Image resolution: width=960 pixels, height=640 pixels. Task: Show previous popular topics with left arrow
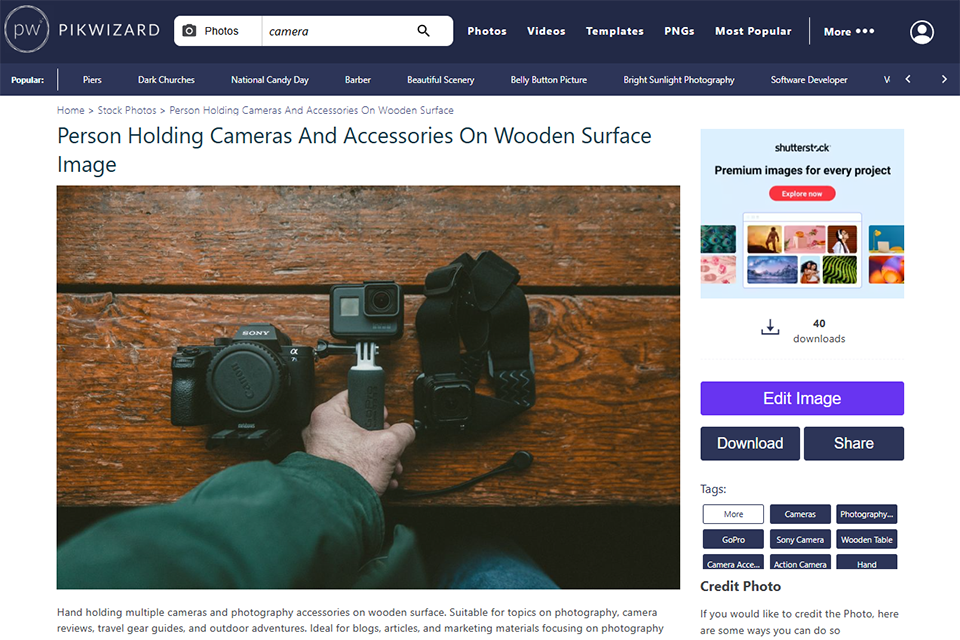908,79
